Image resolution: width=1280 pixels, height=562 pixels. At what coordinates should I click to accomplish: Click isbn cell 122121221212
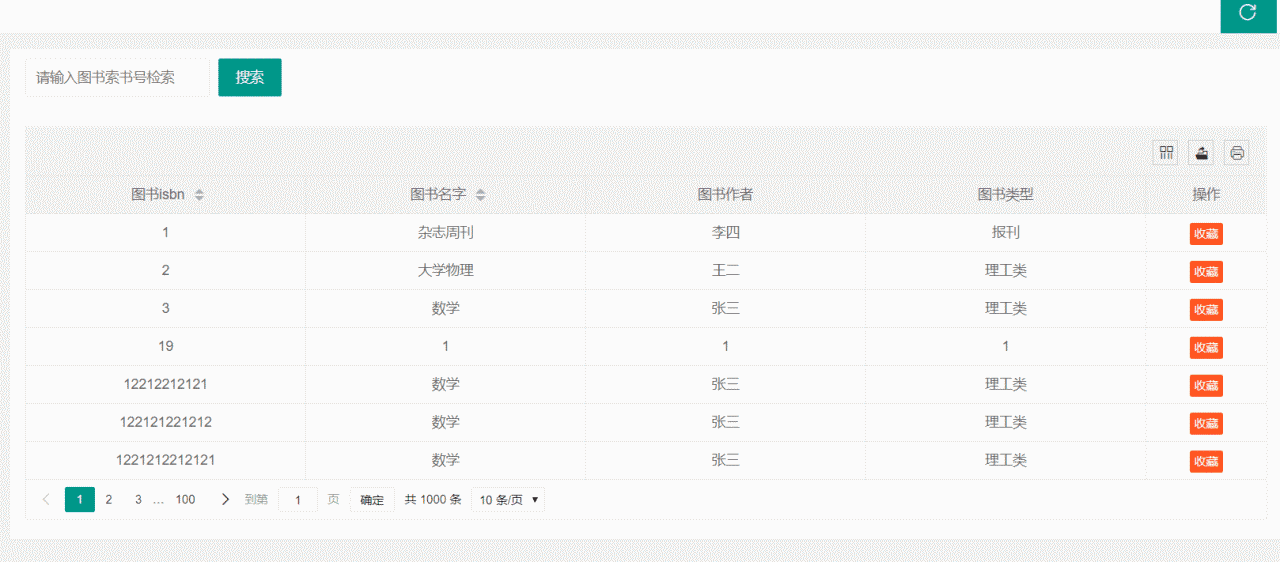coord(165,422)
